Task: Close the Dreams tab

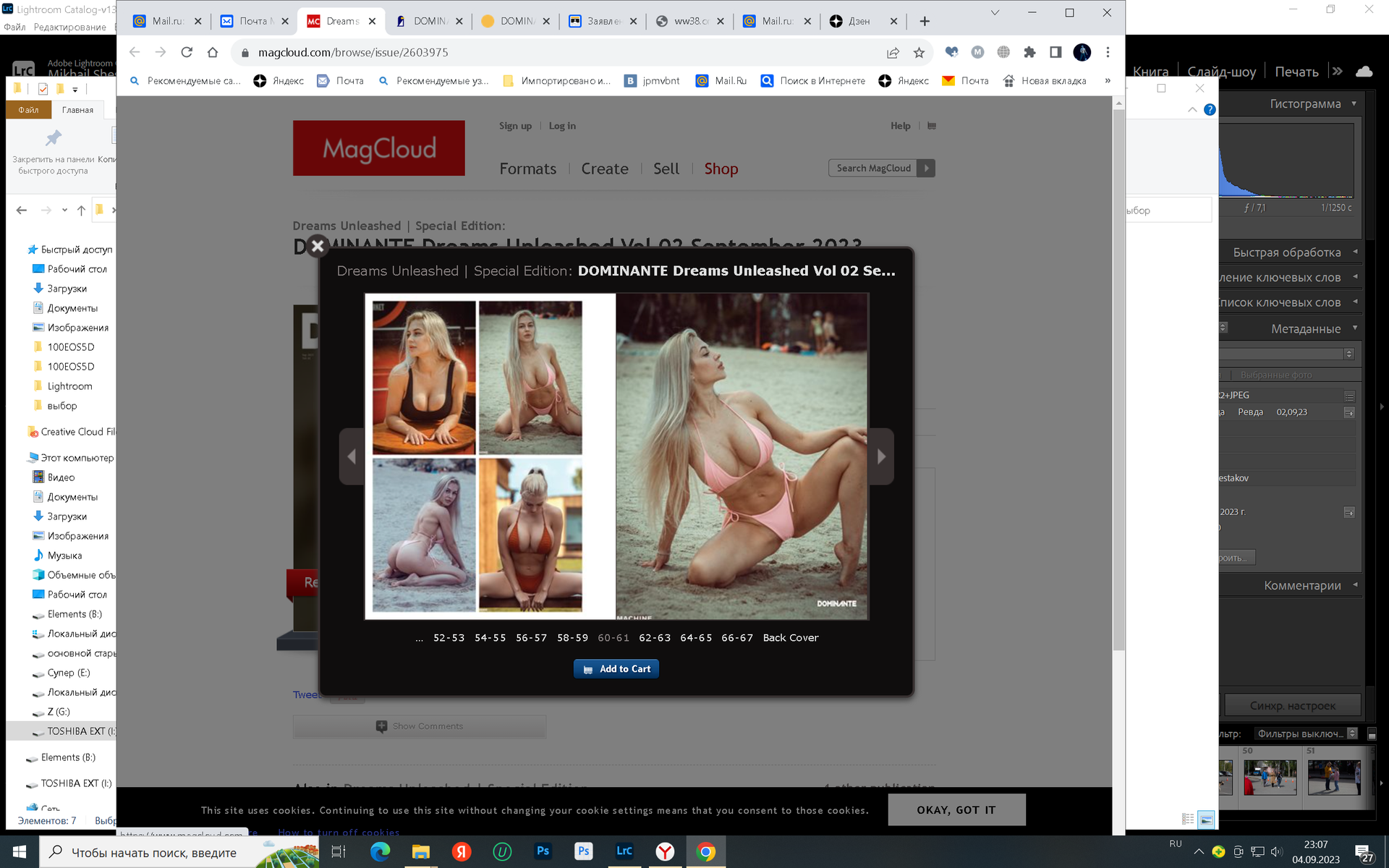Action: point(372,21)
